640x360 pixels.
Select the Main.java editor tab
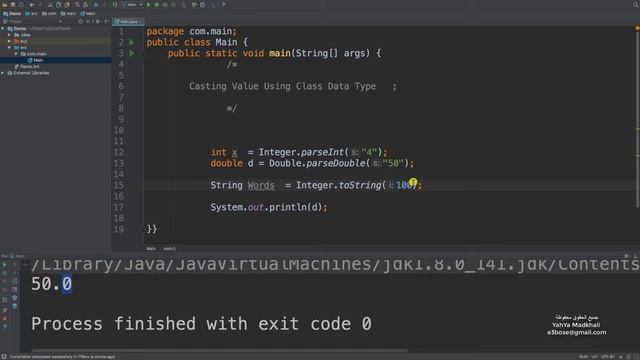point(128,21)
